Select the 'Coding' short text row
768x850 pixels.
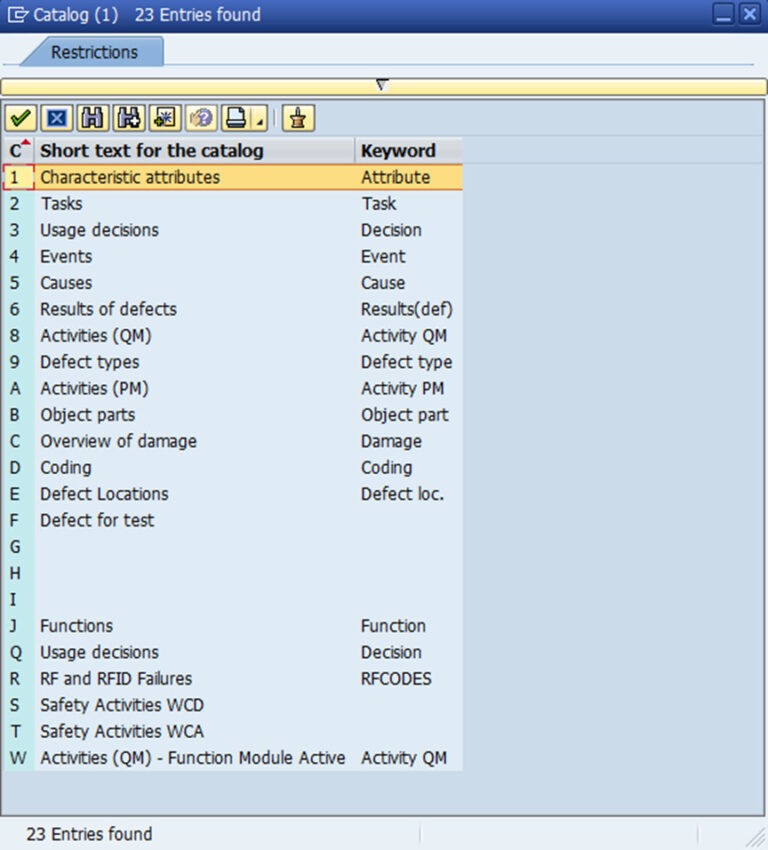233,467
